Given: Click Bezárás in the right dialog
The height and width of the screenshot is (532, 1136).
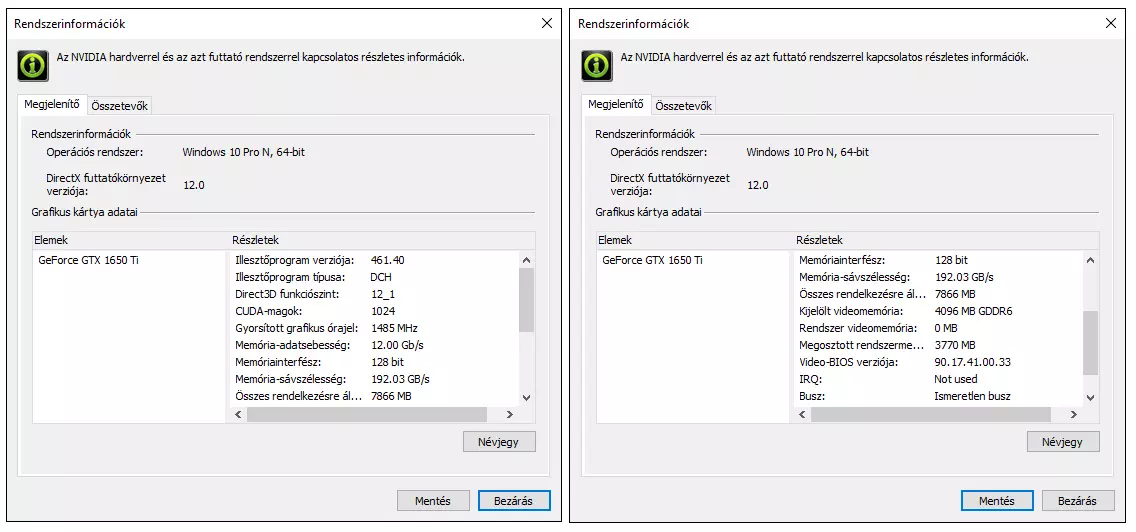Looking at the screenshot, I should pyautogui.click(x=1078, y=501).
